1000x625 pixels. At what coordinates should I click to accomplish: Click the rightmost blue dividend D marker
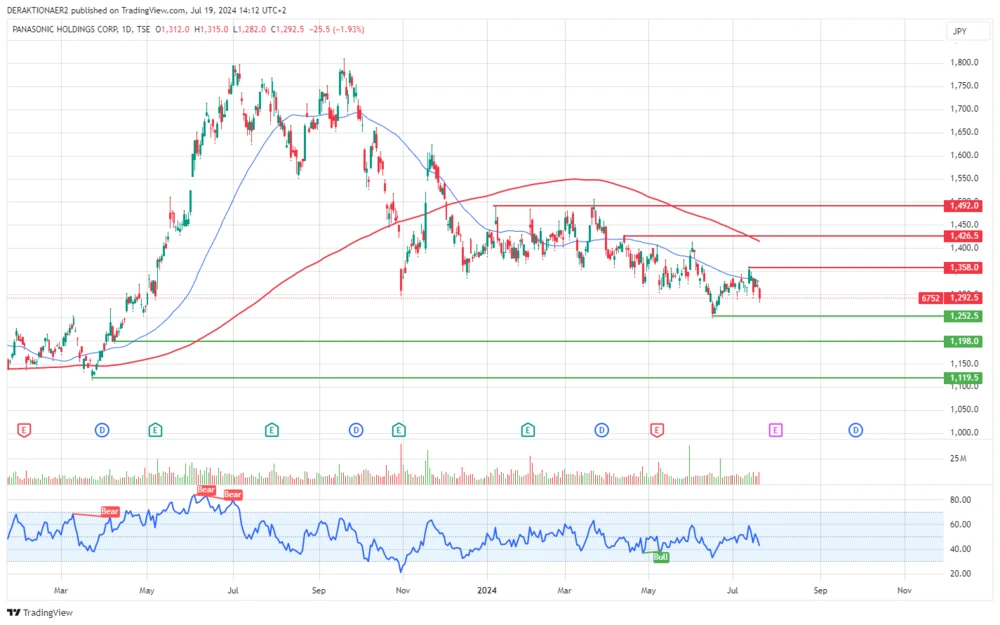[856, 430]
